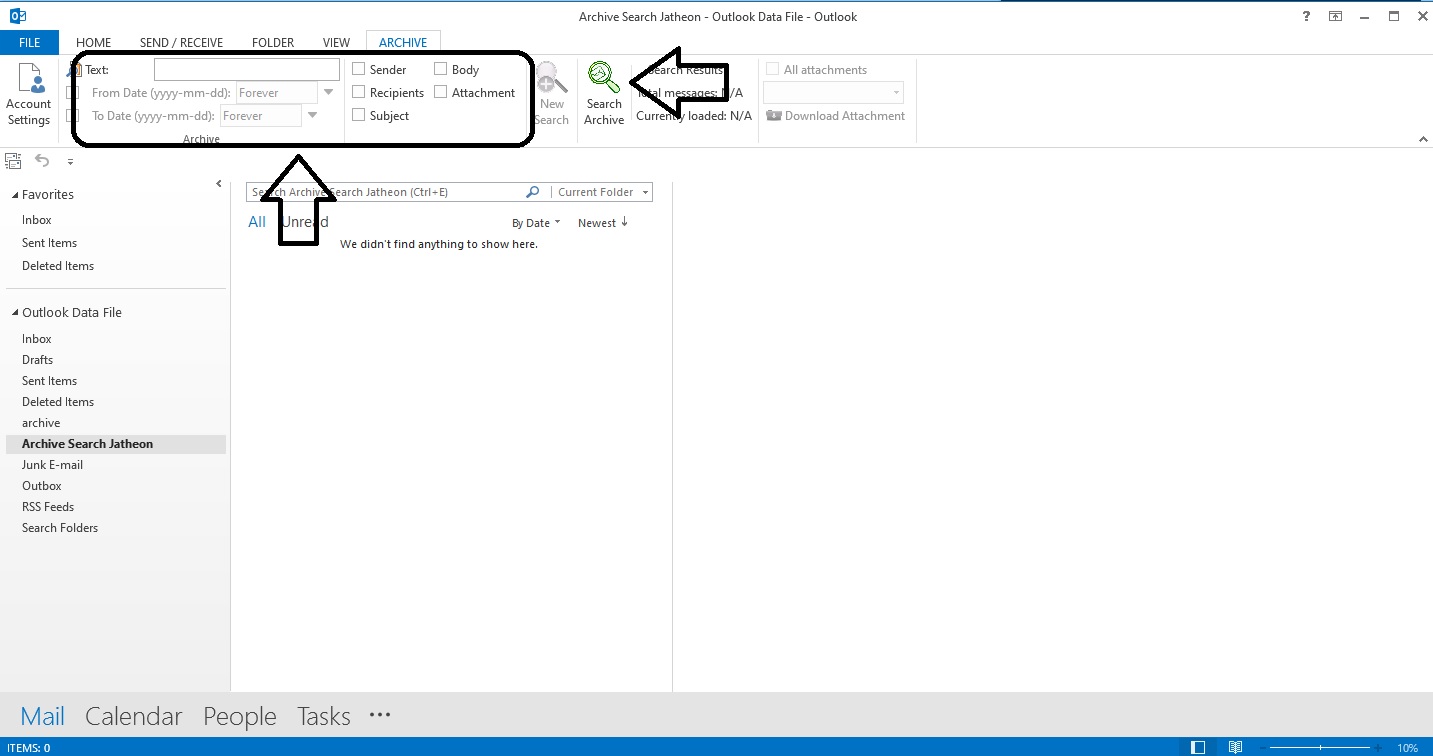The image size is (1433, 756).
Task: Click the From Date input field
Action: pyautogui.click(x=277, y=93)
